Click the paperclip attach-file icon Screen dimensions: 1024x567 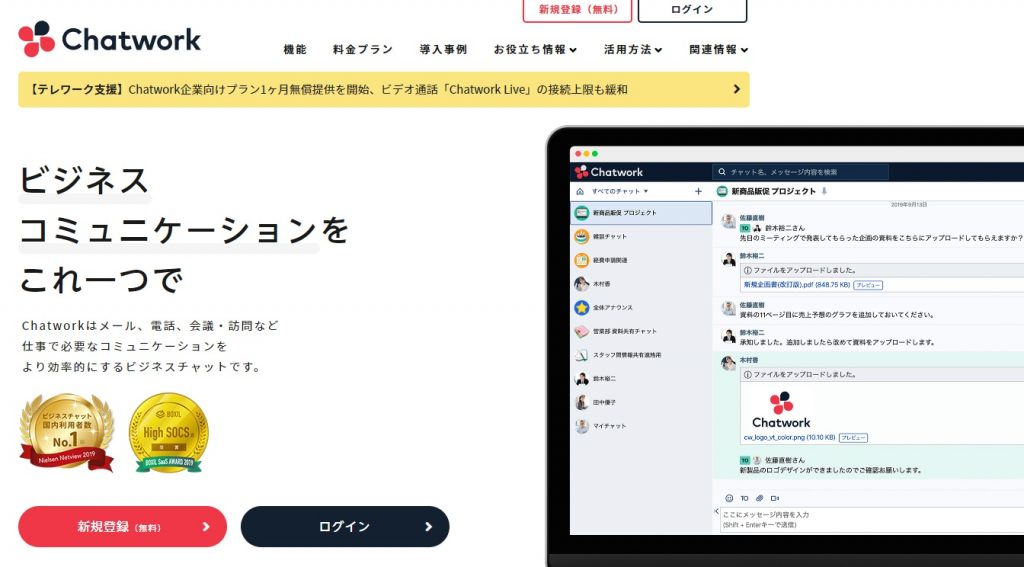[760, 498]
